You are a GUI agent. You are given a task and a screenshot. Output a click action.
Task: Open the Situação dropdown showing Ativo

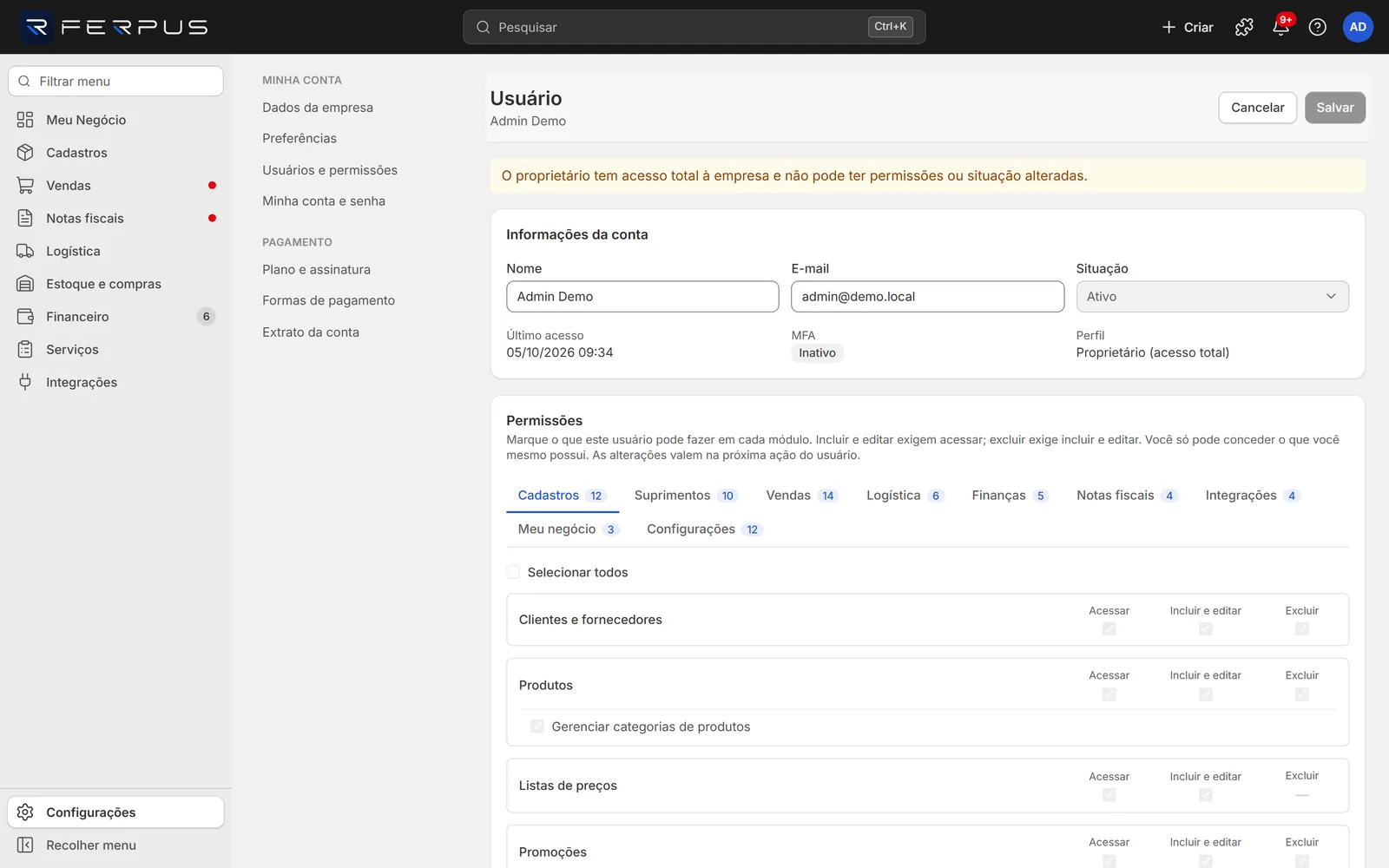(1212, 297)
